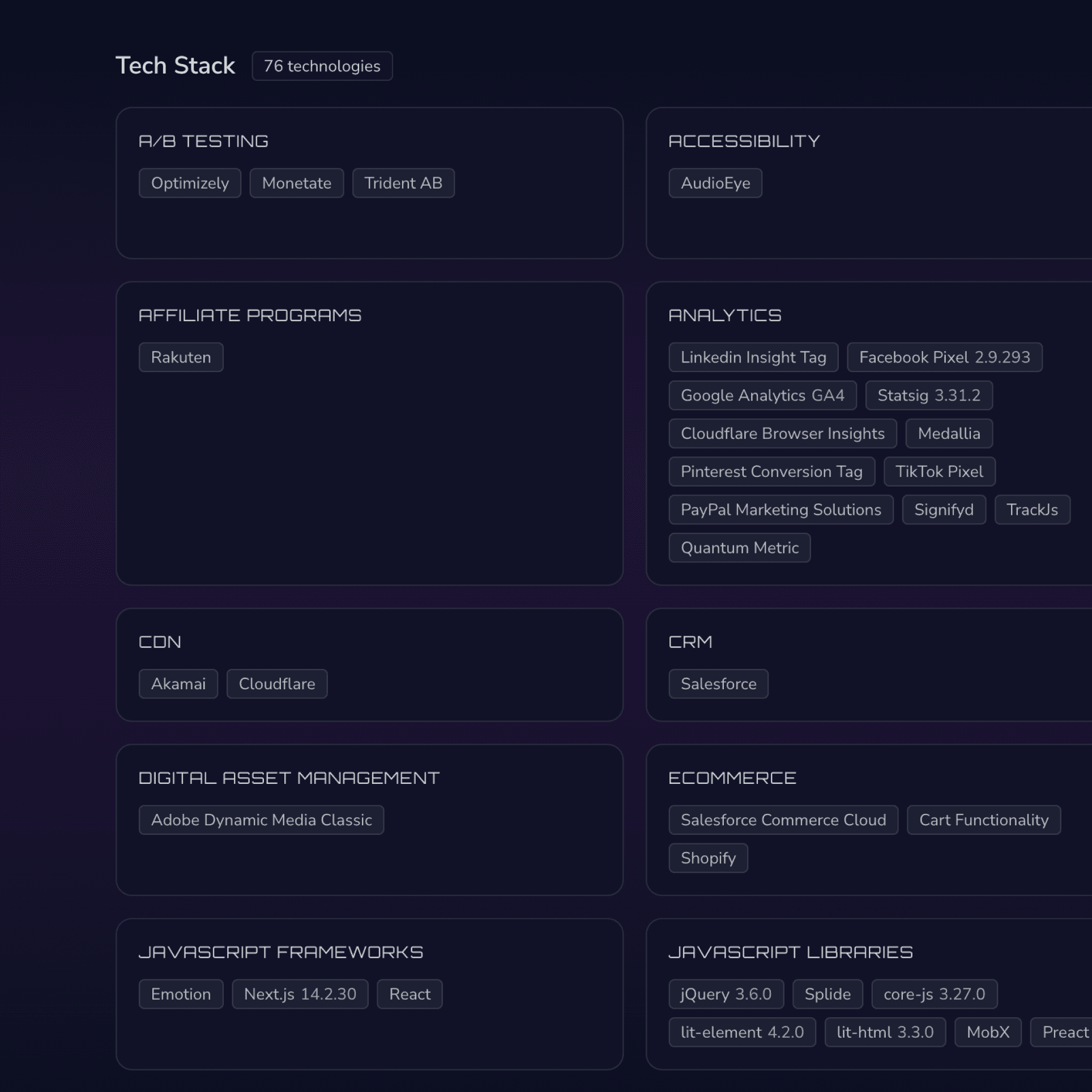Click PayPal Marketing Solutions chip

[x=781, y=510]
